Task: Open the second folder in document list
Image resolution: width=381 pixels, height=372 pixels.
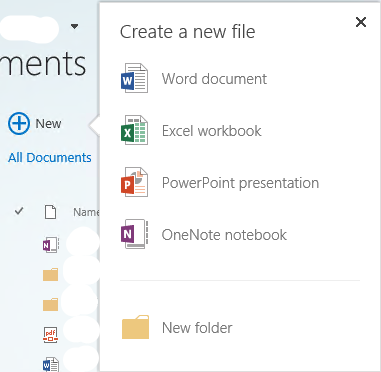Action: click(51, 304)
